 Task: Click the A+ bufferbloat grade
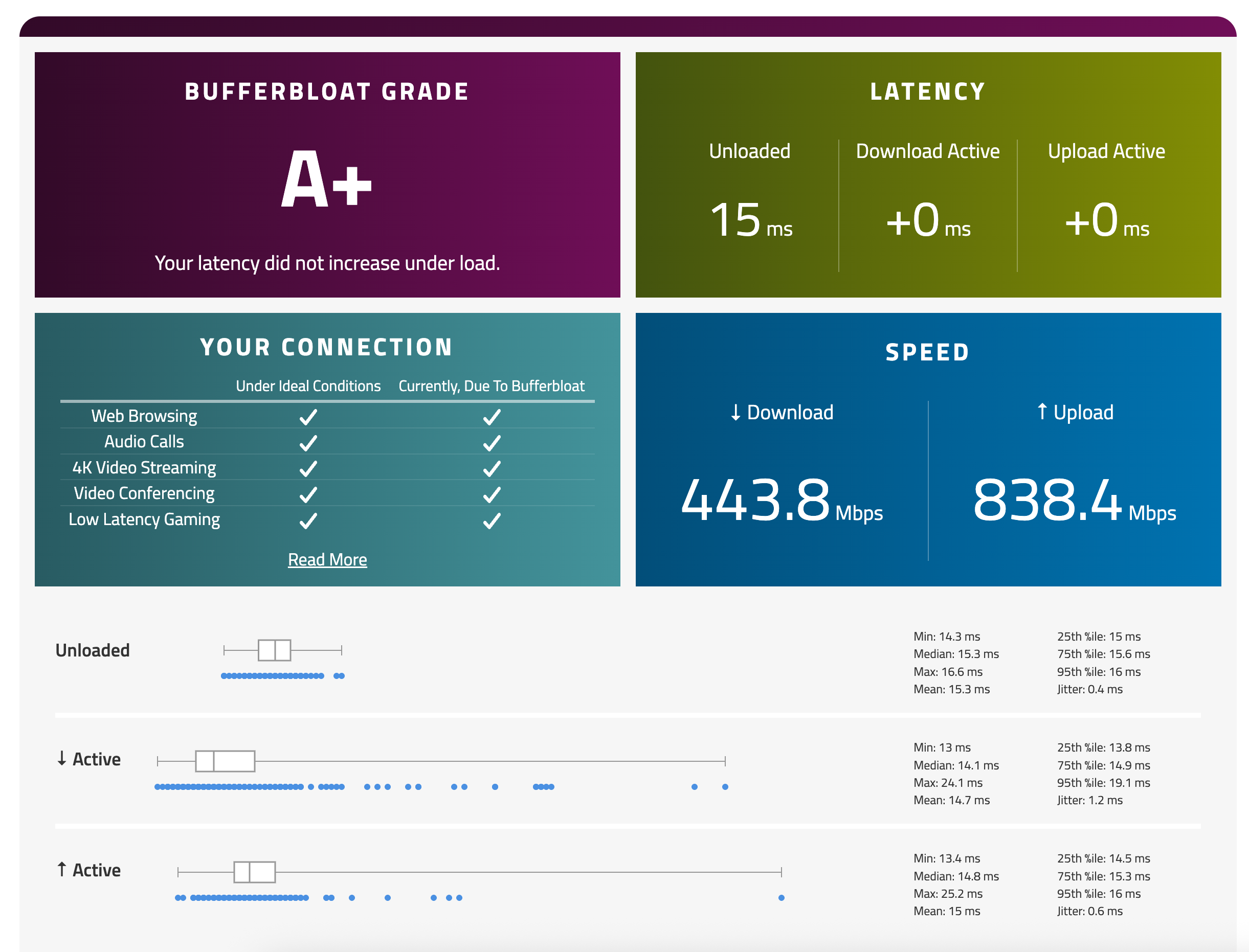(326, 179)
